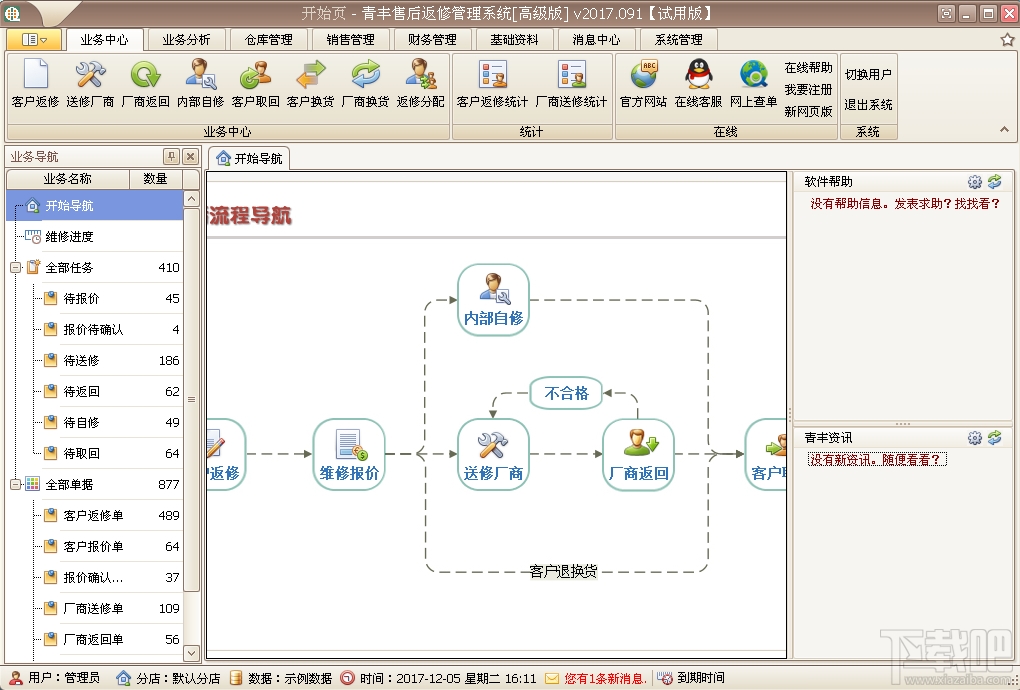Open 厂商换货 ribbon icon

pos(365,83)
